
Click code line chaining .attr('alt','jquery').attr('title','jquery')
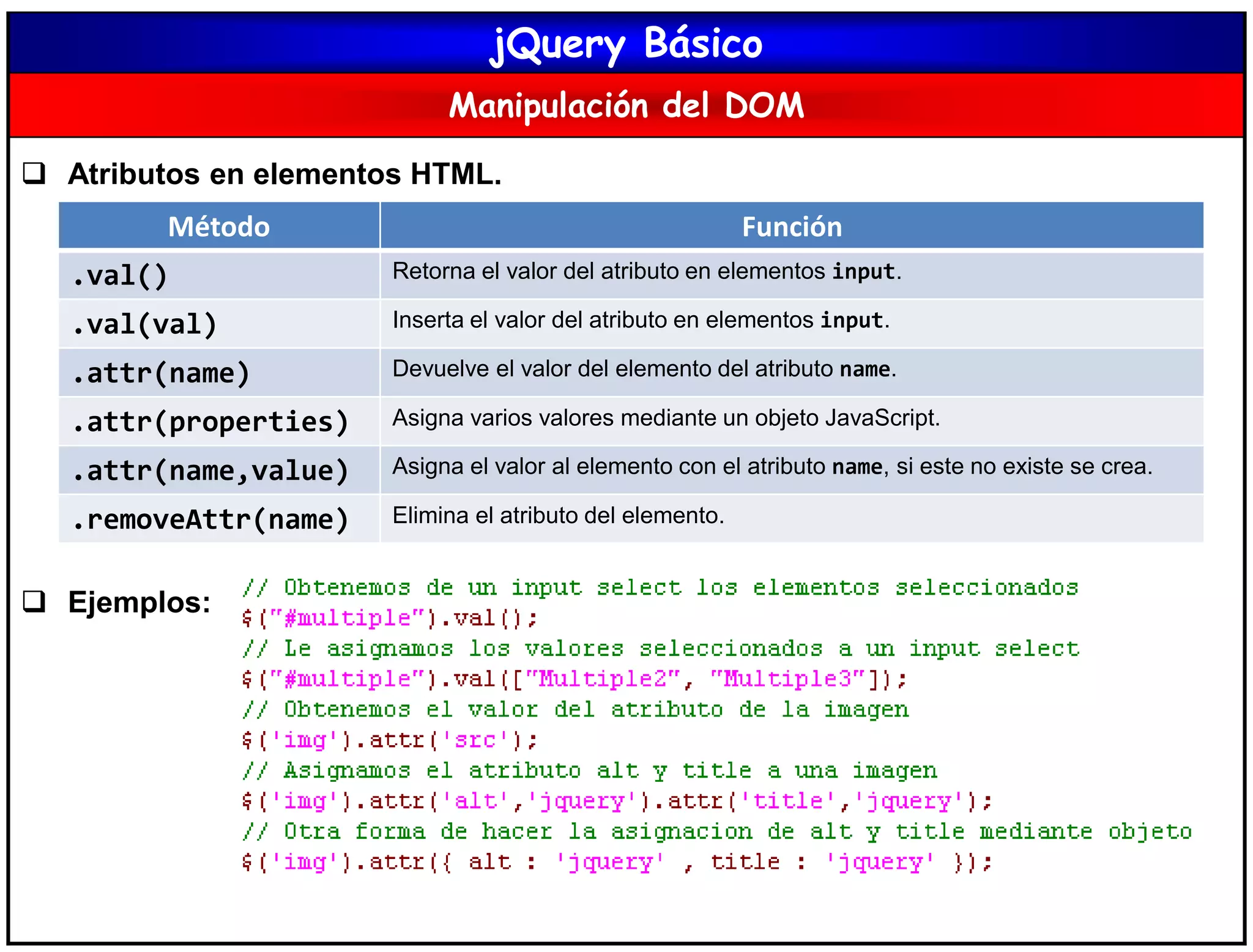click(617, 801)
